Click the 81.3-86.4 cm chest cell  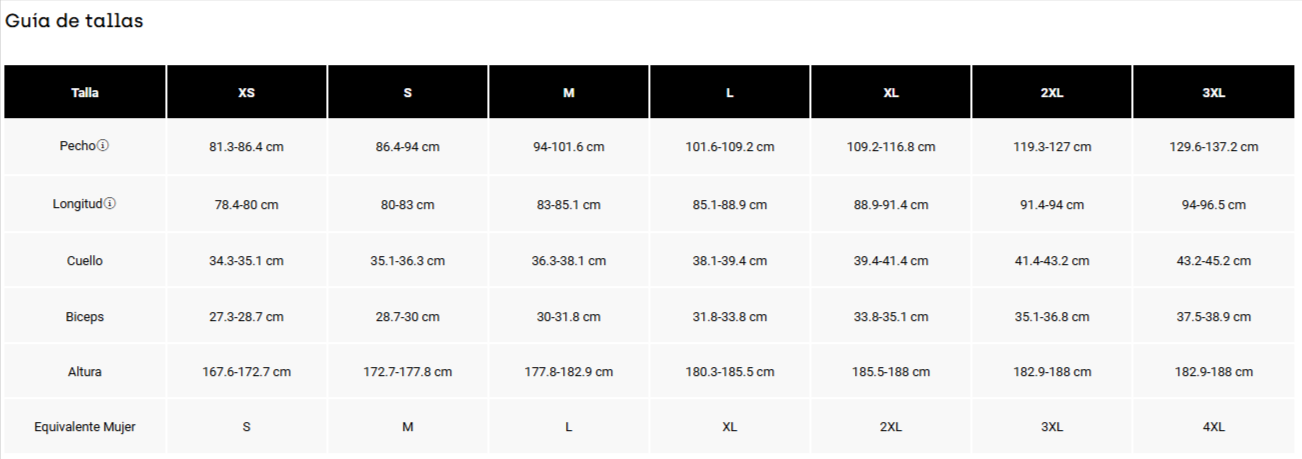[246, 147]
